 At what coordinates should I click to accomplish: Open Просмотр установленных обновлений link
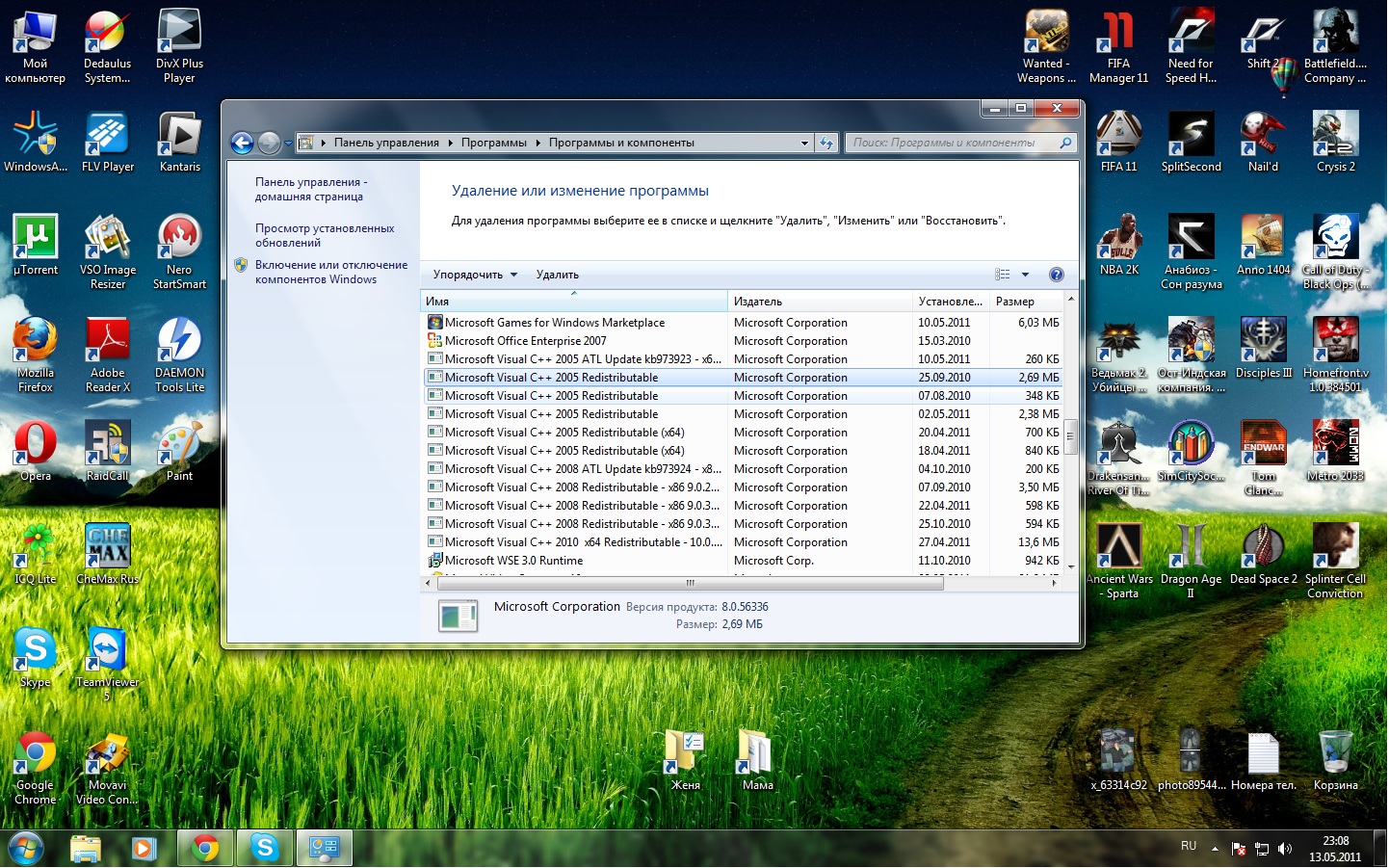tap(325, 235)
